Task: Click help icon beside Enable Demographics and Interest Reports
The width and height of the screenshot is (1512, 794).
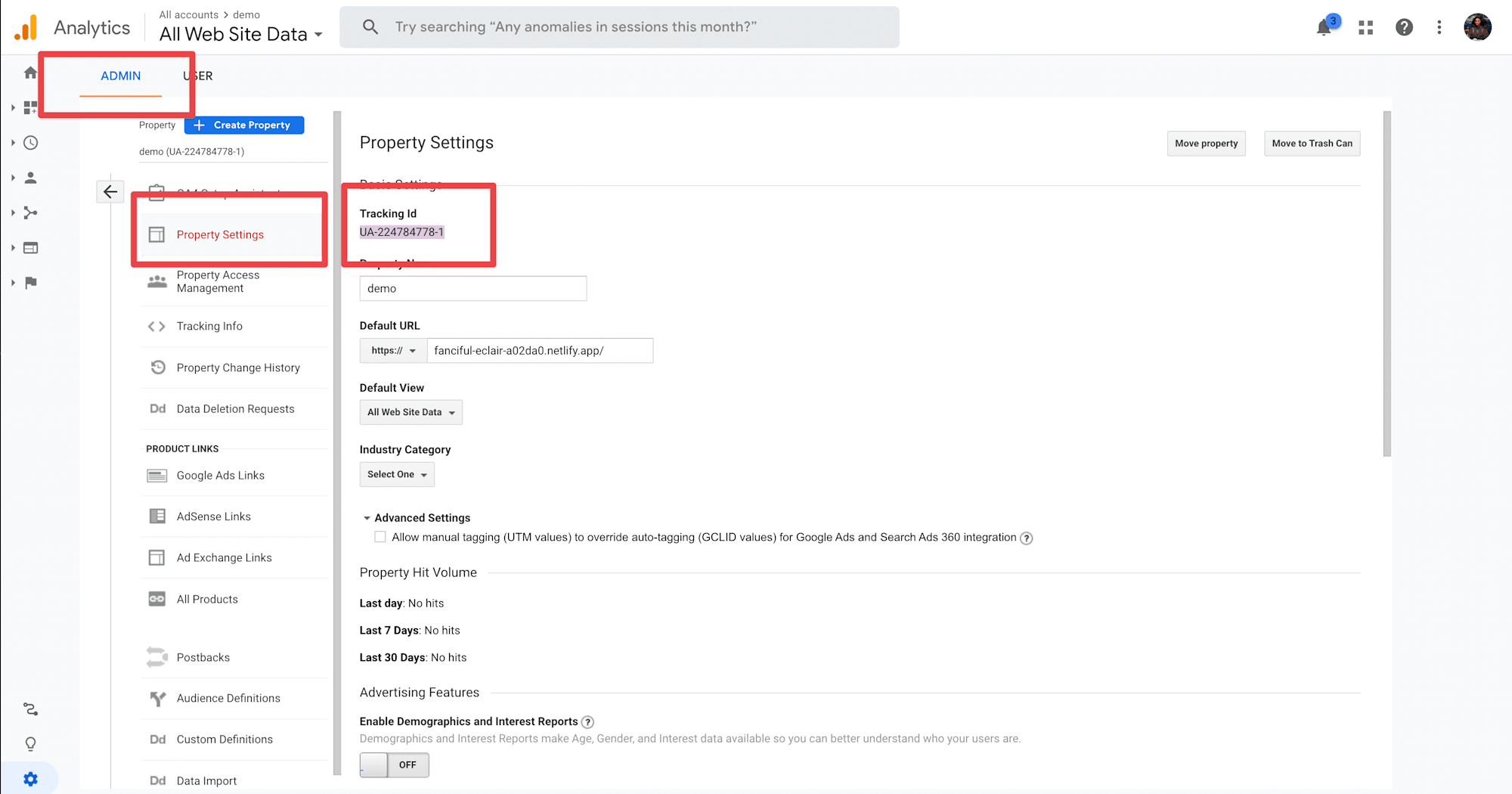Action: [587, 722]
